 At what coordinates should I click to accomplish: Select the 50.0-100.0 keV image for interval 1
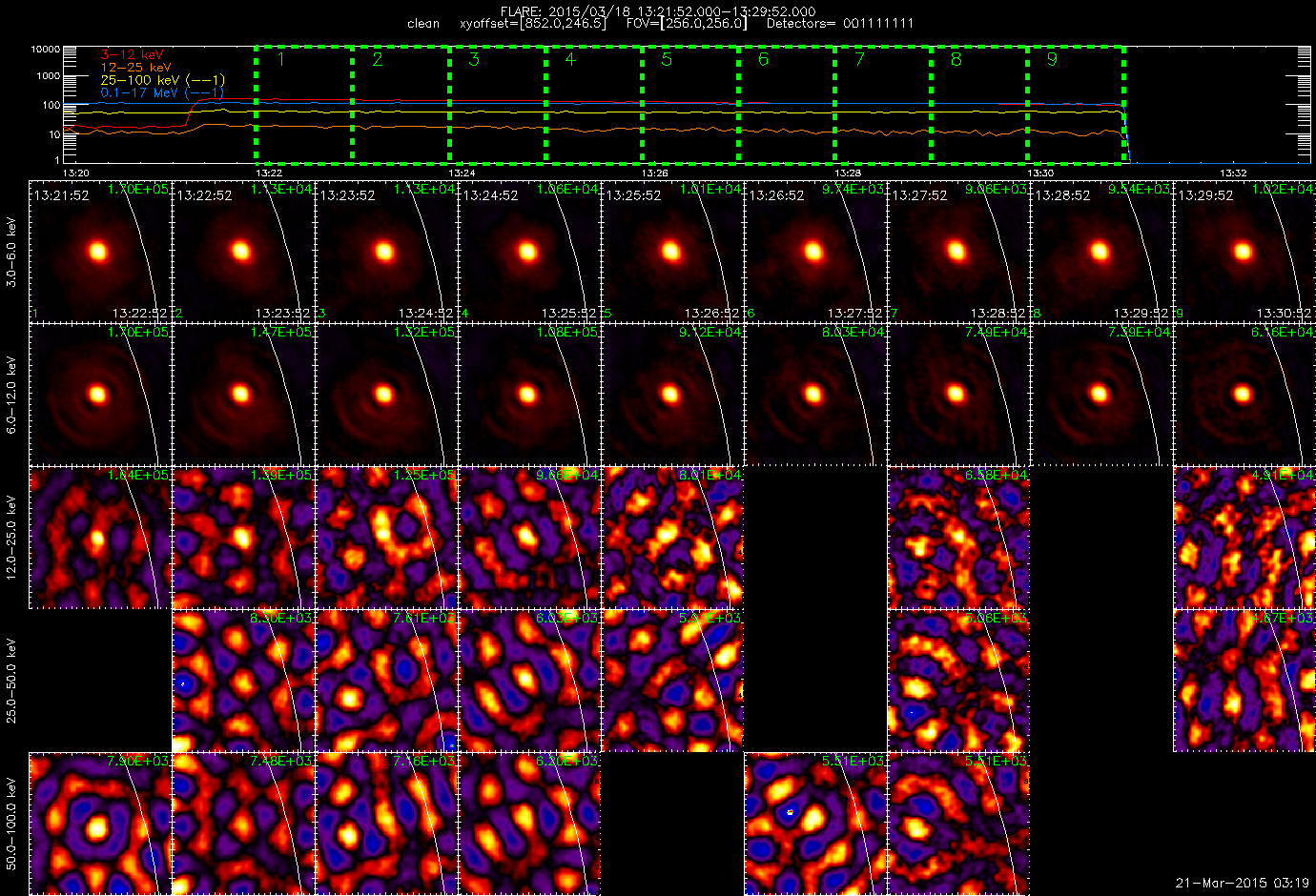pyautogui.click(x=100, y=824)
